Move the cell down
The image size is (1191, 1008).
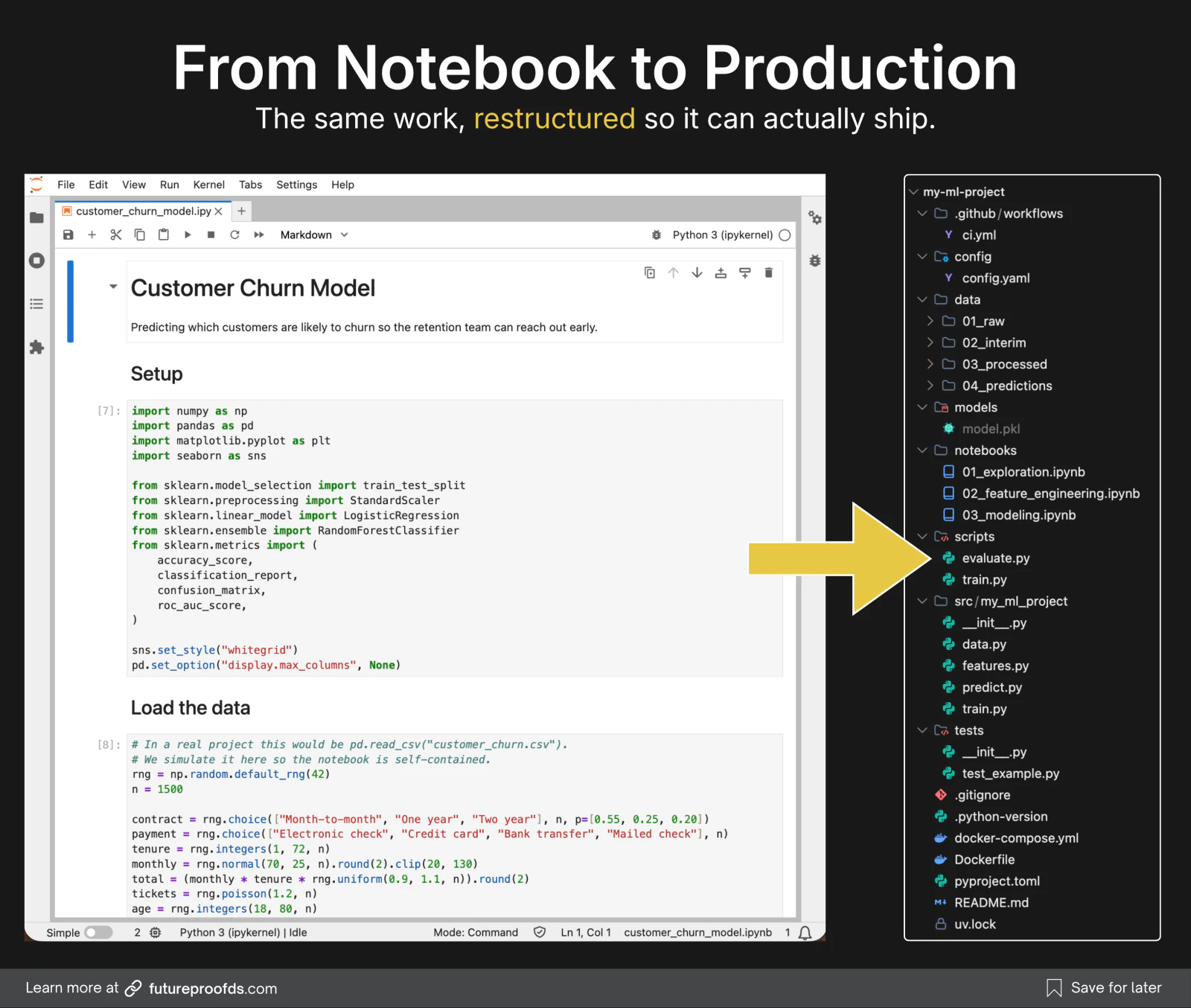697,272
